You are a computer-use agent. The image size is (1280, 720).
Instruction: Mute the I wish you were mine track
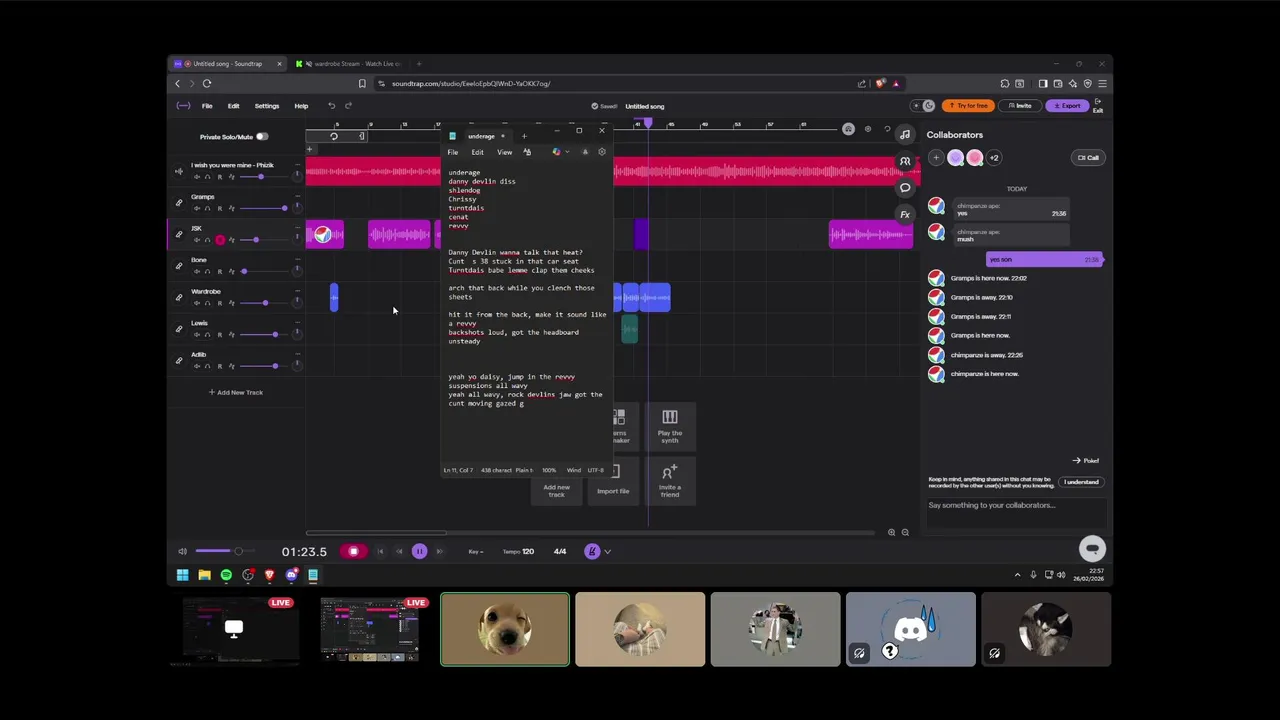(x=196, y=177)
